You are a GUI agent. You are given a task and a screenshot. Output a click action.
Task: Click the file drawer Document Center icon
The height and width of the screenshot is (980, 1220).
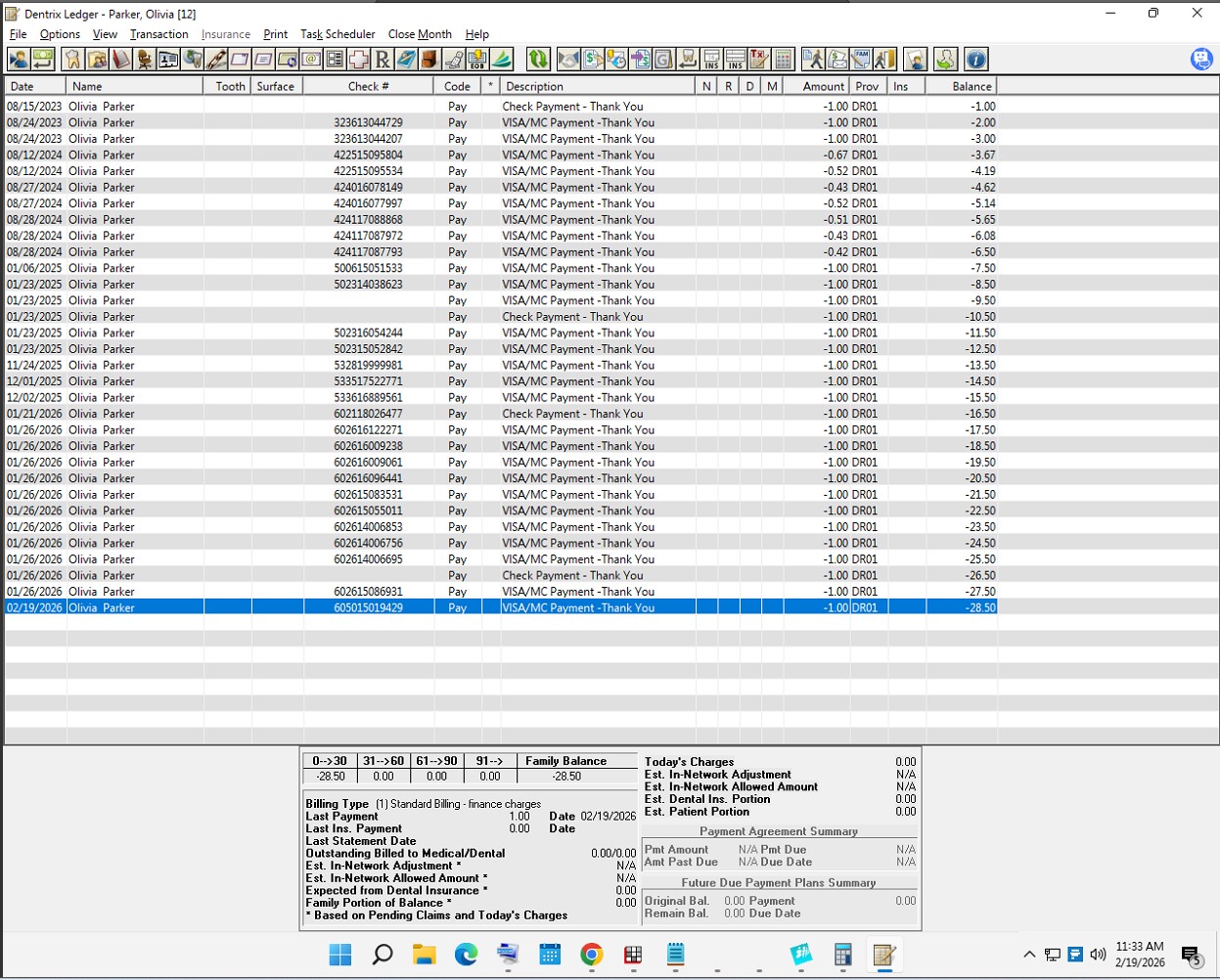[x=430, y=60]
